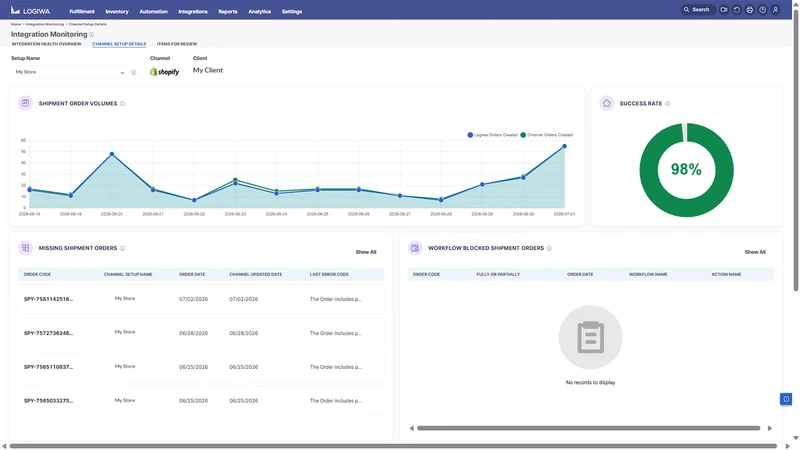The height and width of the screenshot is (450, 800).
Task: Click error text in SPY-7581142516 row
Action: coord(336,299)
